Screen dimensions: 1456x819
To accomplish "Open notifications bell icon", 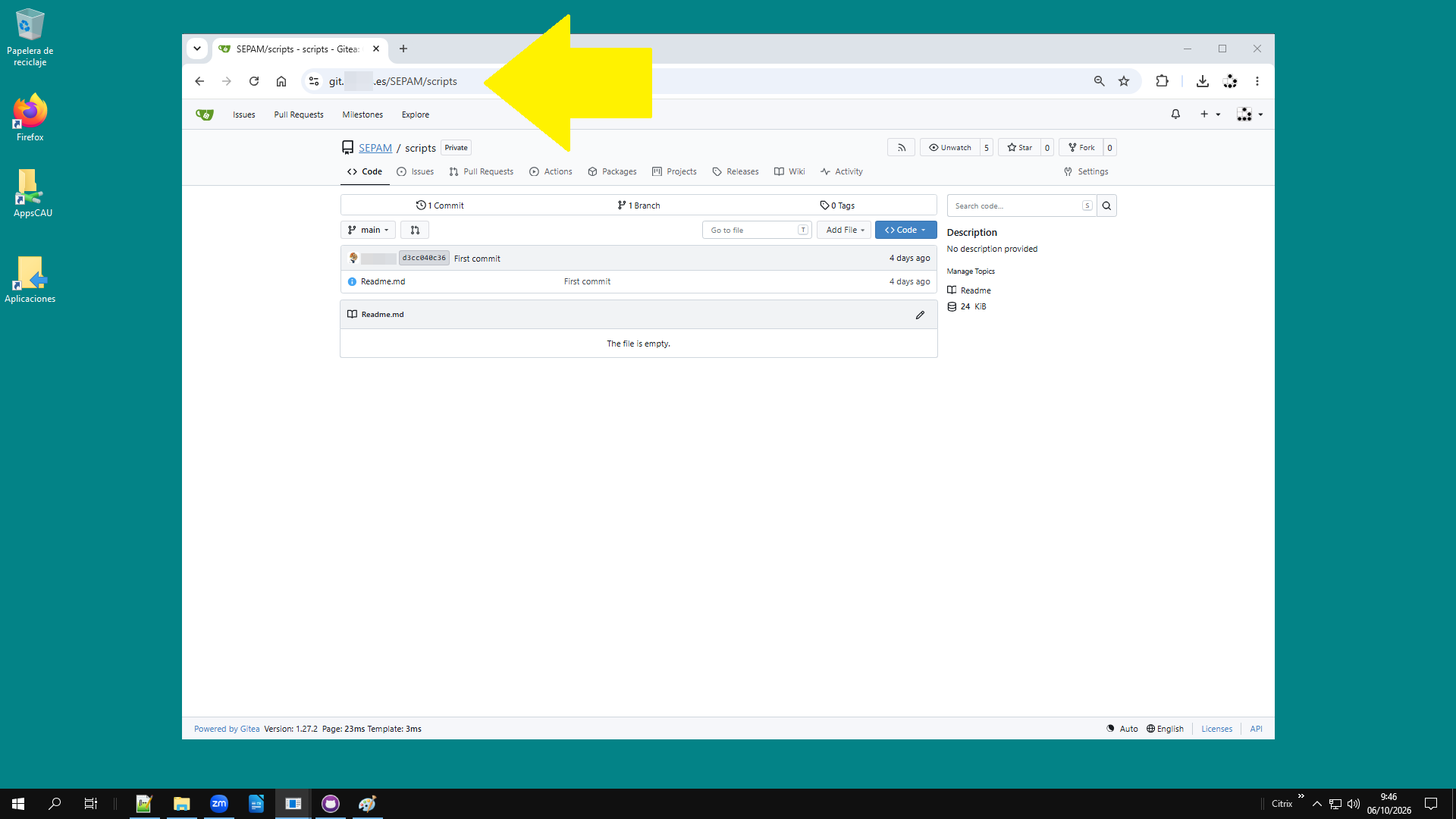I will 1175,115.
